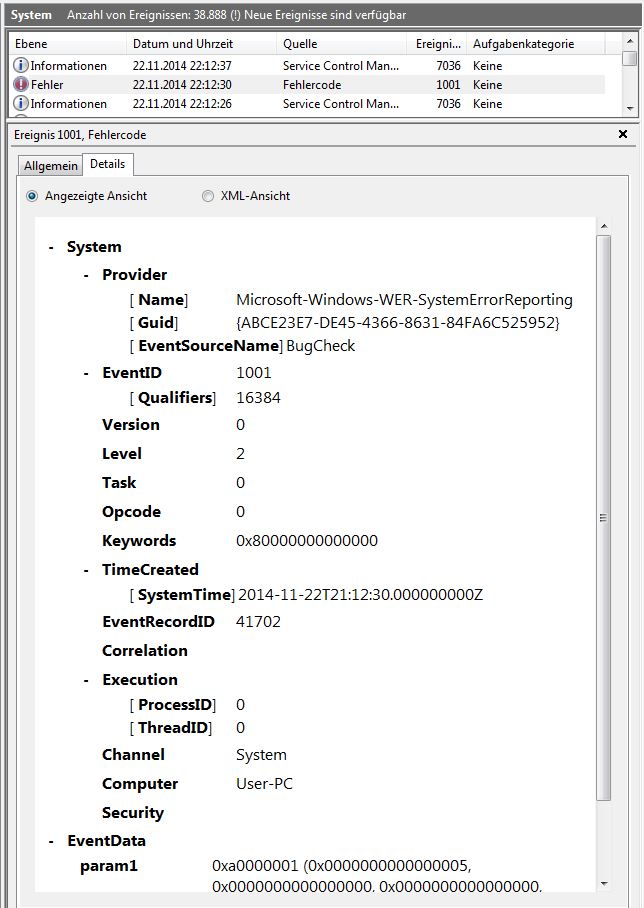Select the Angezeigte Ansicht radio button
The image size is (644, 908).
(32, 196)
